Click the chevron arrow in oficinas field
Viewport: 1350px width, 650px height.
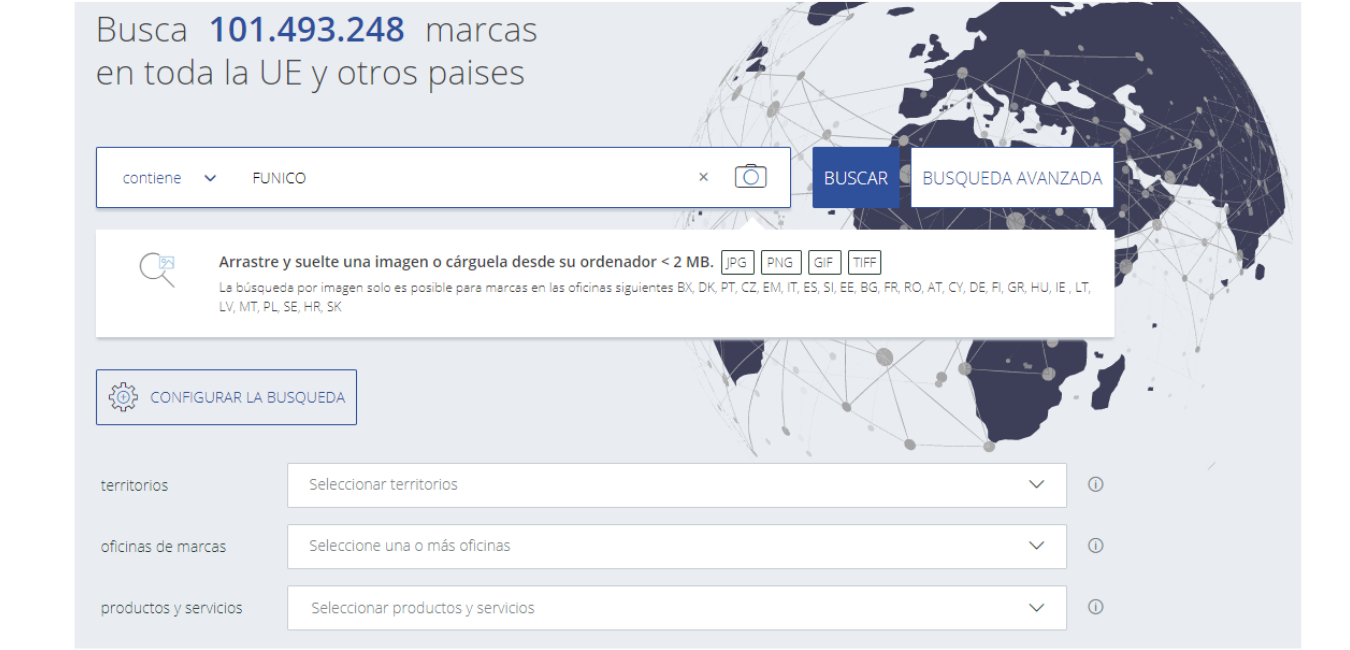click(1036, 547)
